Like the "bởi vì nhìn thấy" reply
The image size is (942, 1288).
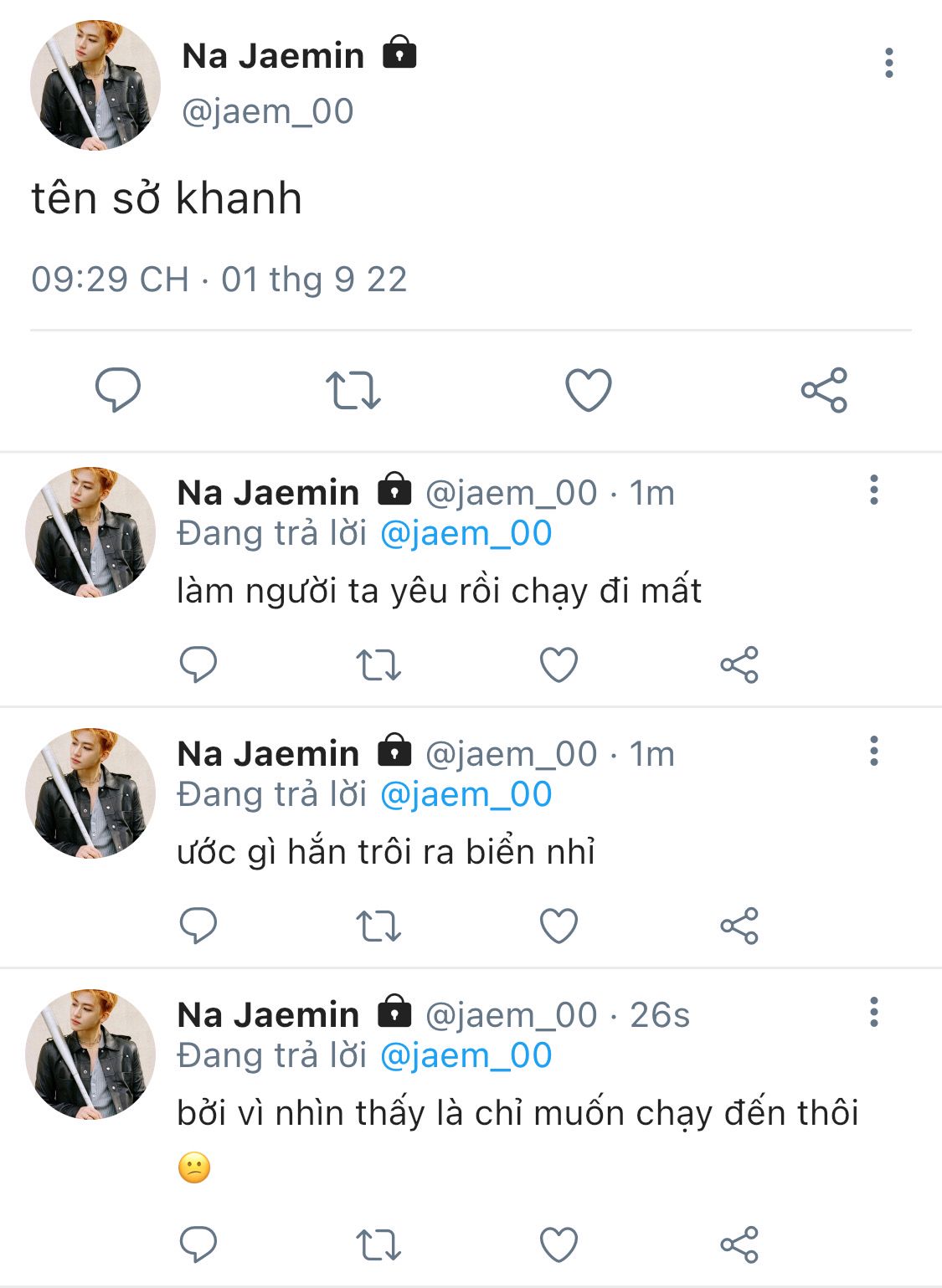[559, 1244]
